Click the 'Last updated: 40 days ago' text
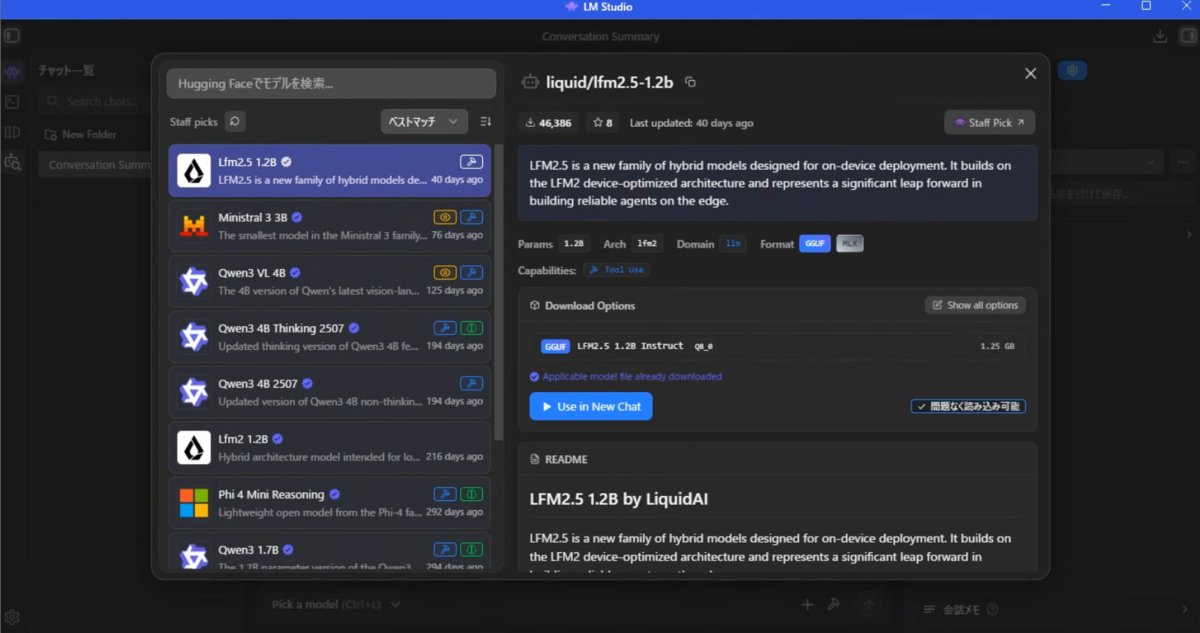 (692, 123)
